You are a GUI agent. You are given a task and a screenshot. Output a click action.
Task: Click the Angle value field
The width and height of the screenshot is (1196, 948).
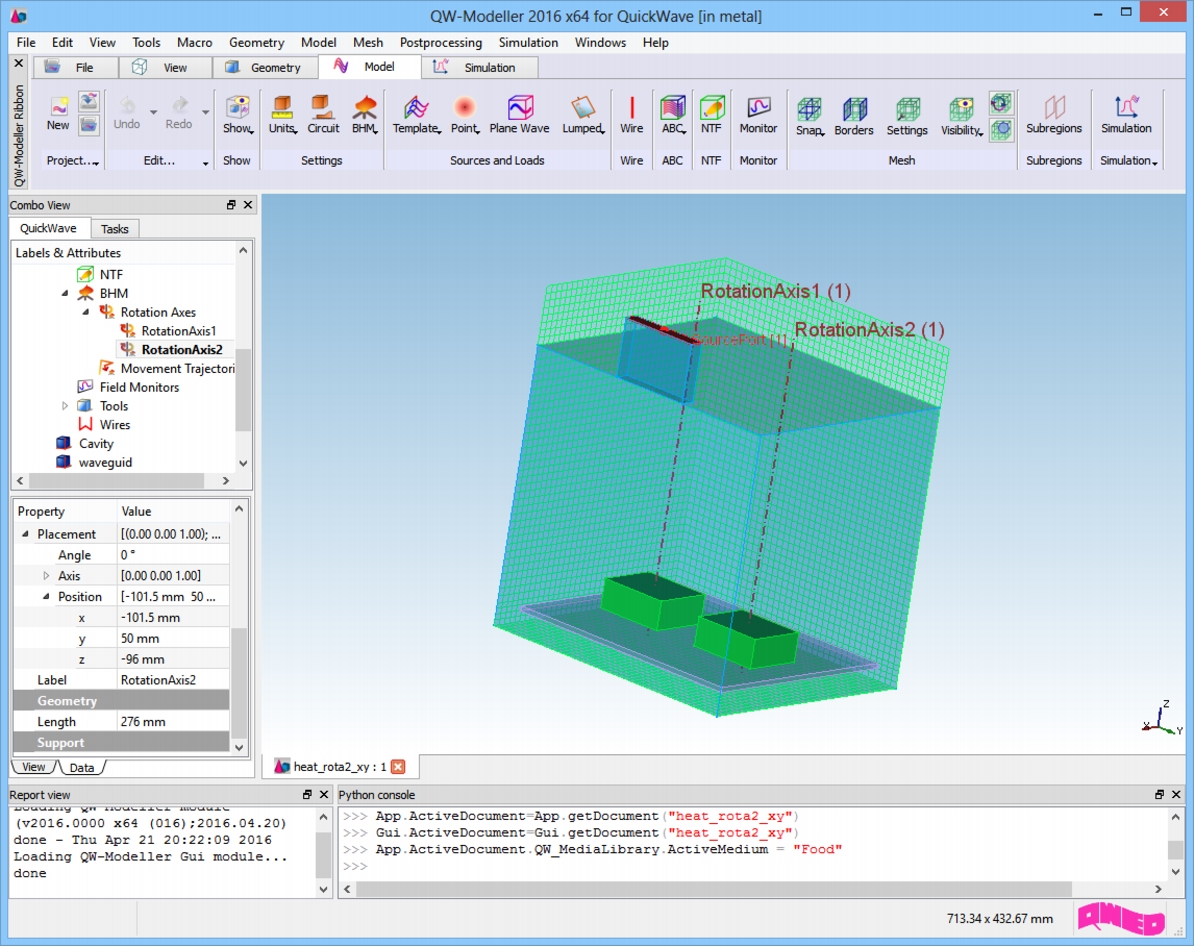point(173,555)
